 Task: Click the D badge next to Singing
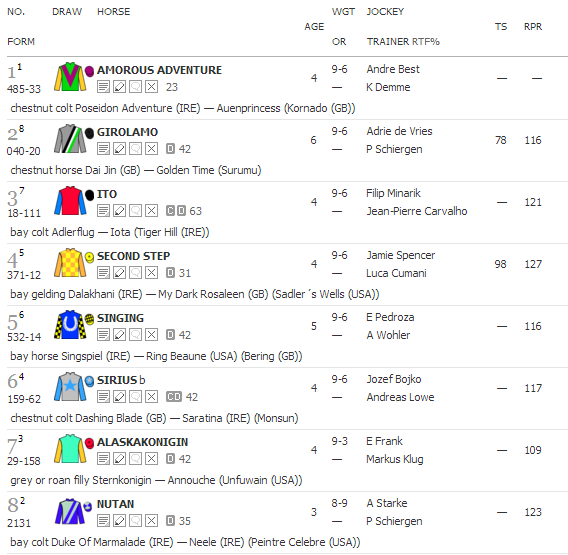[170, 335]
